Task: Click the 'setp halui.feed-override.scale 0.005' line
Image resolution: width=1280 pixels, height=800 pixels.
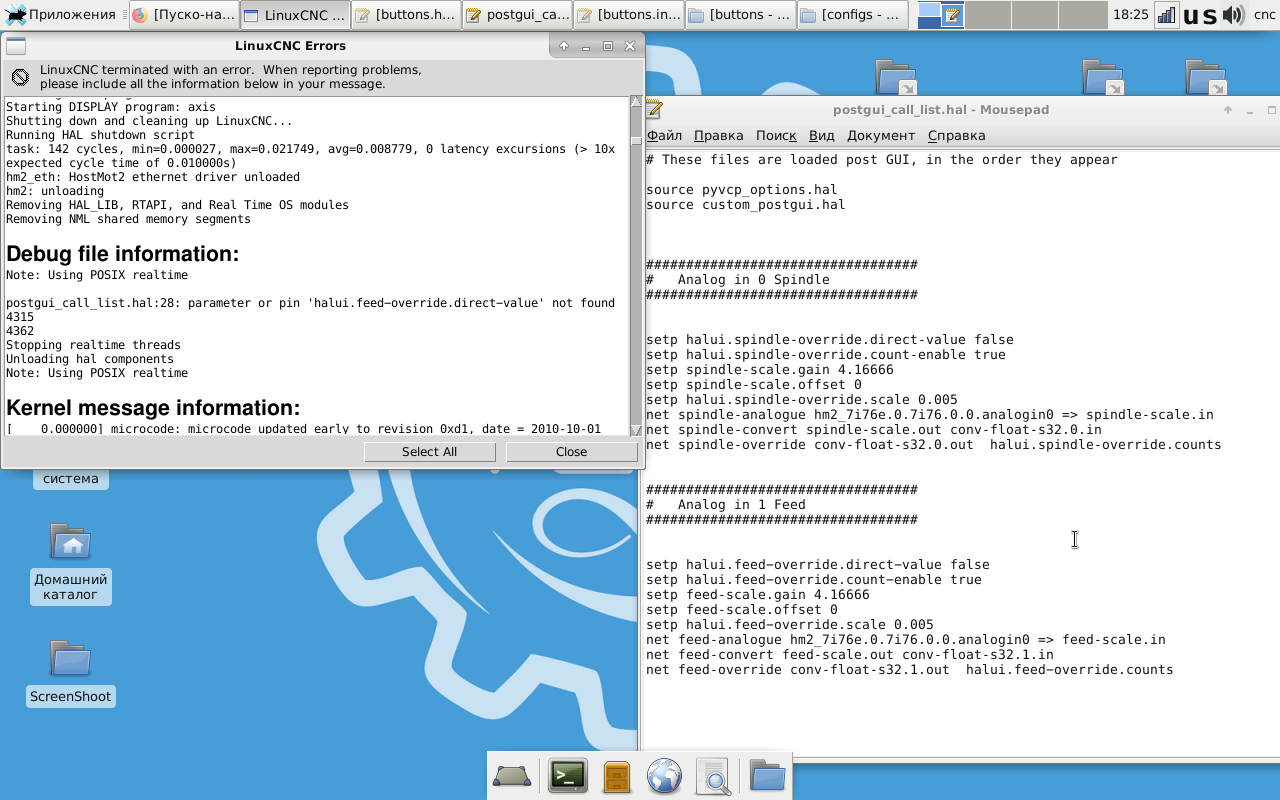Action: point(789,625)
